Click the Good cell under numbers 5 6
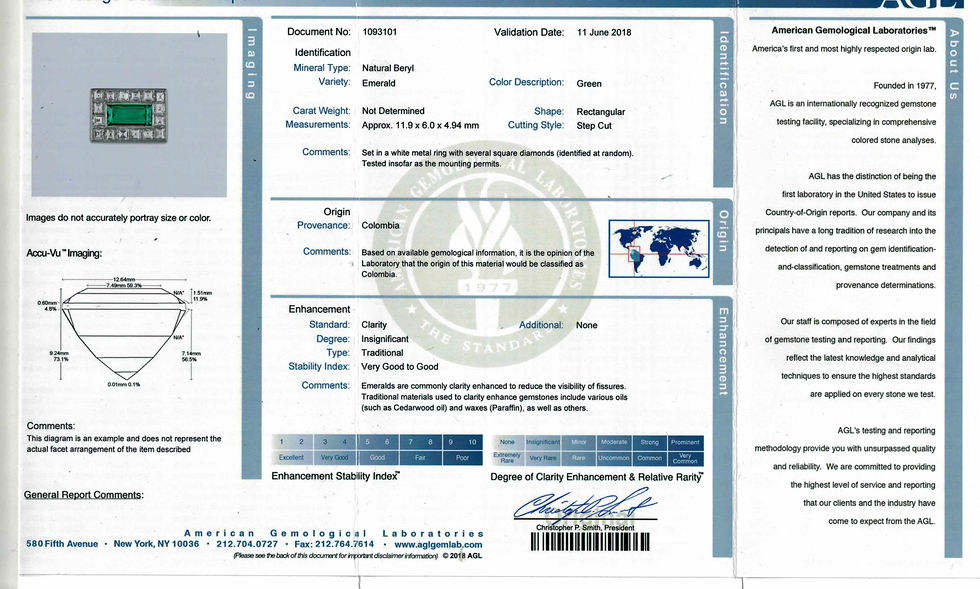Image resolution: width=980 pixels, height=589 pixels. (378, 458)
